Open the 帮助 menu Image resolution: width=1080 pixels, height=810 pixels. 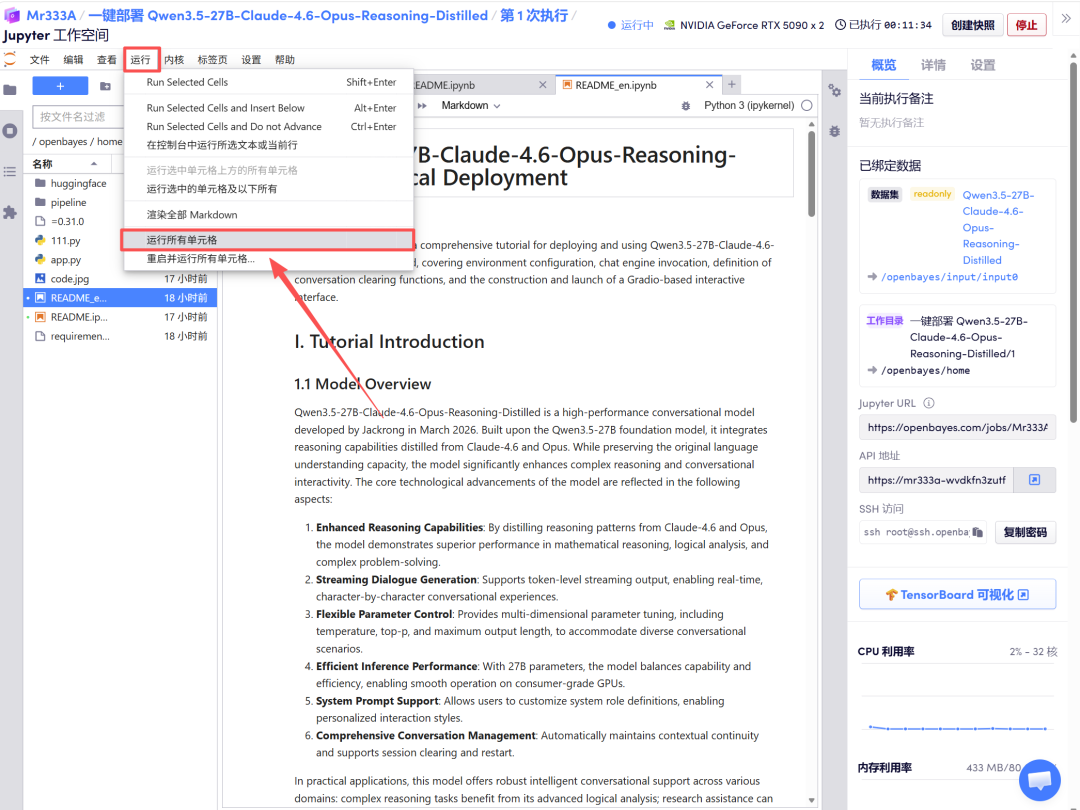284,60
